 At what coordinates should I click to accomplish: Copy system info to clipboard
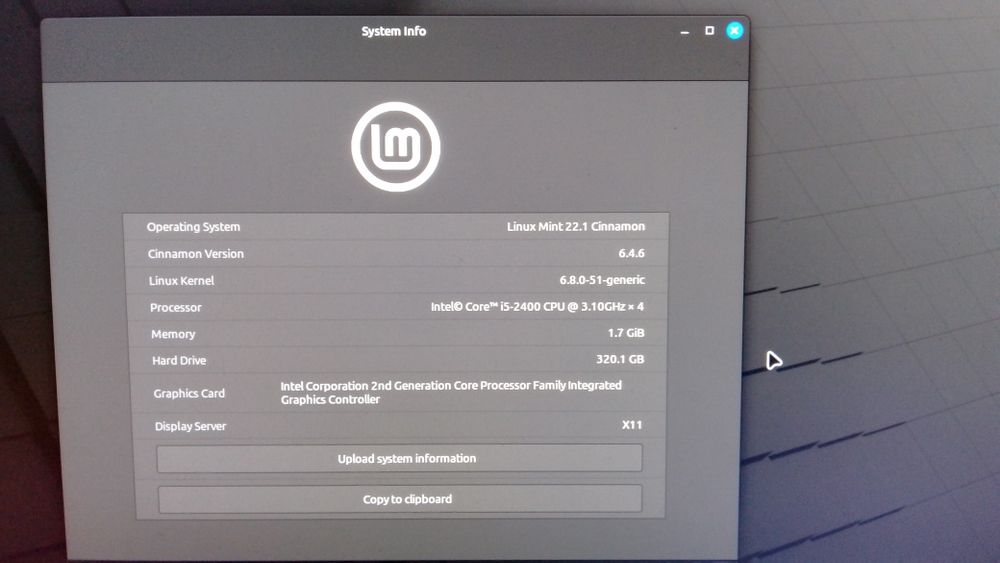[x=401, y=499]
